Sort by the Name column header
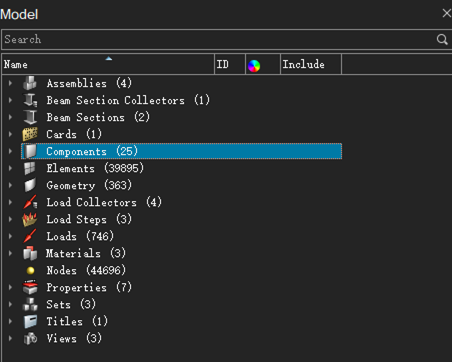The image size is (452, 362). (108, 64)
